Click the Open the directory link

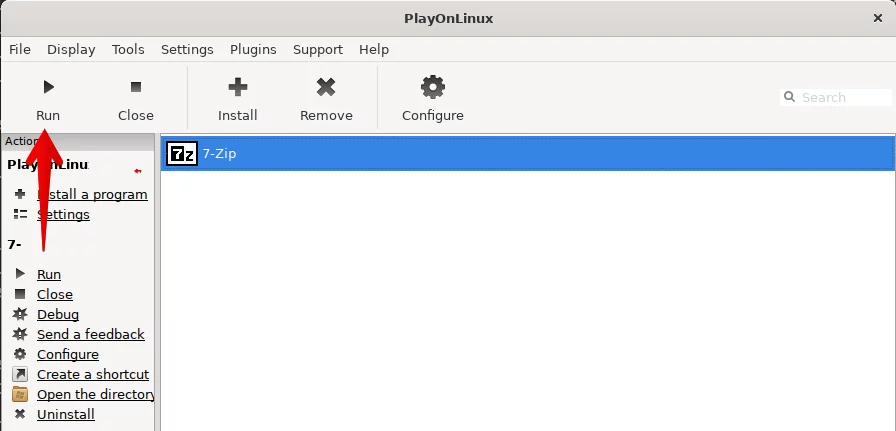[95, 394]
